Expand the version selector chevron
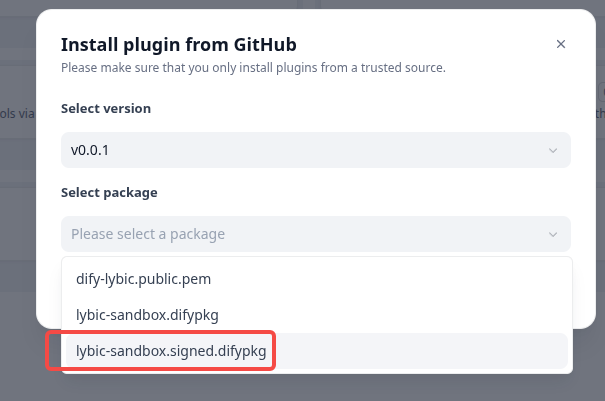This screenshot has width=605, height=401. [552, 150]
